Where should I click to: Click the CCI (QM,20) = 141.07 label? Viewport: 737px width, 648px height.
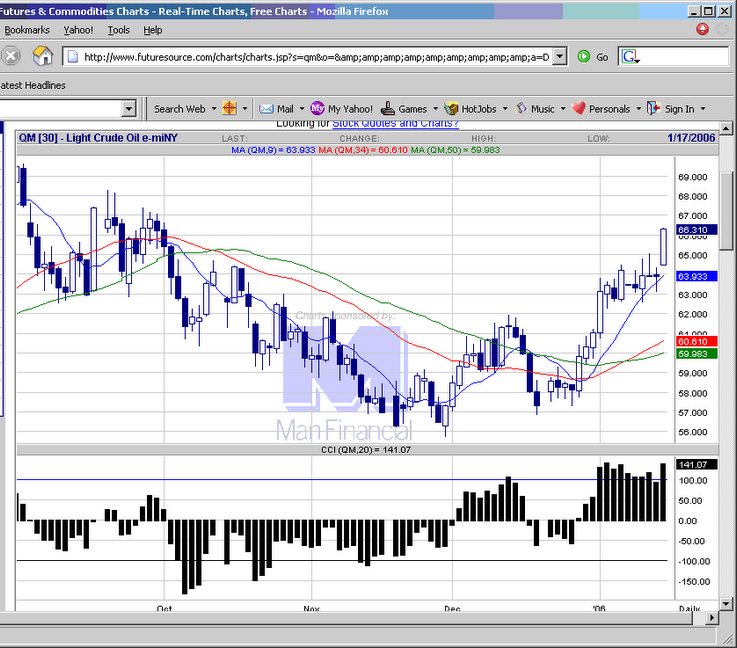coord(366,450)
